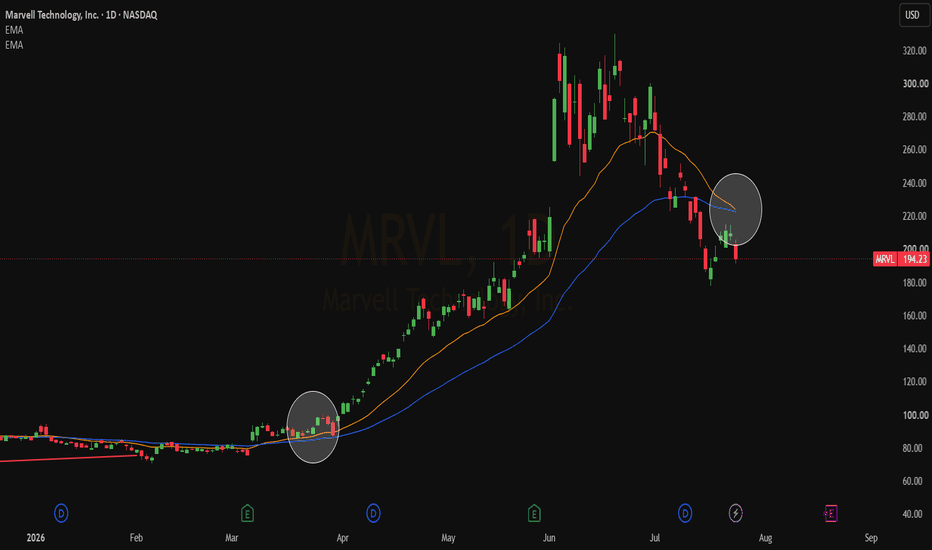This screenshot has width=932, height=550.
Task: Click the Jul time axis label
Action: click(x=654, y=538)
